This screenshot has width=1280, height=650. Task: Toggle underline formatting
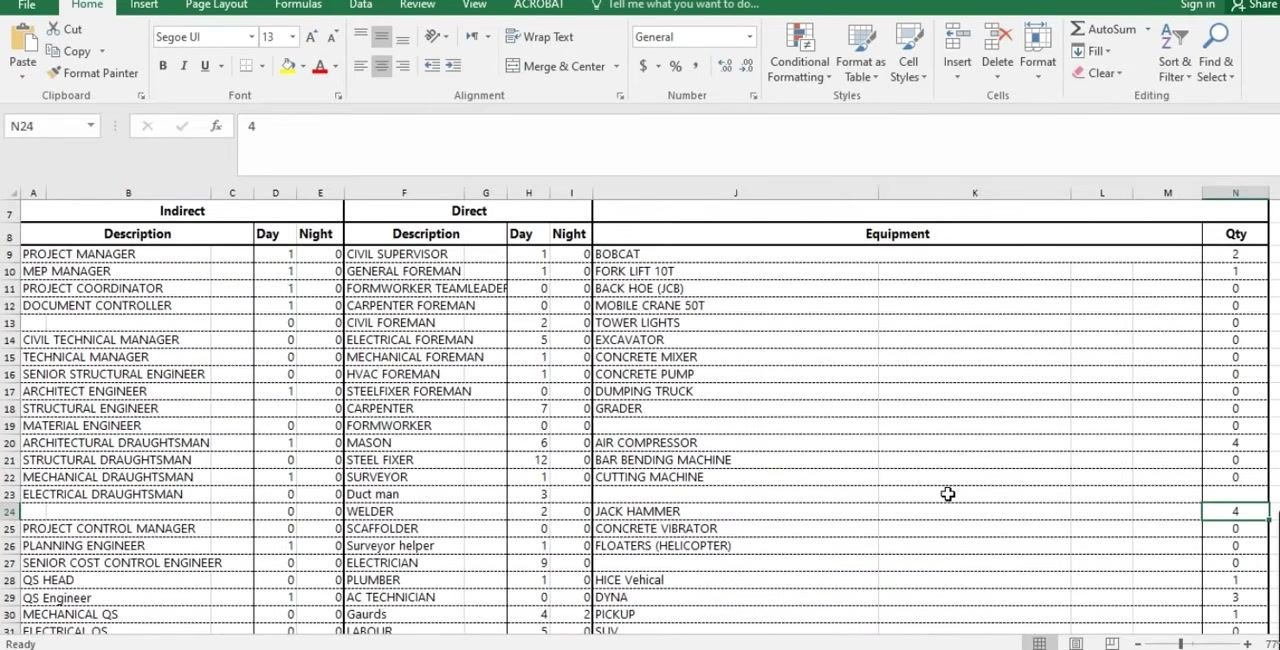(x=204, y=66)
